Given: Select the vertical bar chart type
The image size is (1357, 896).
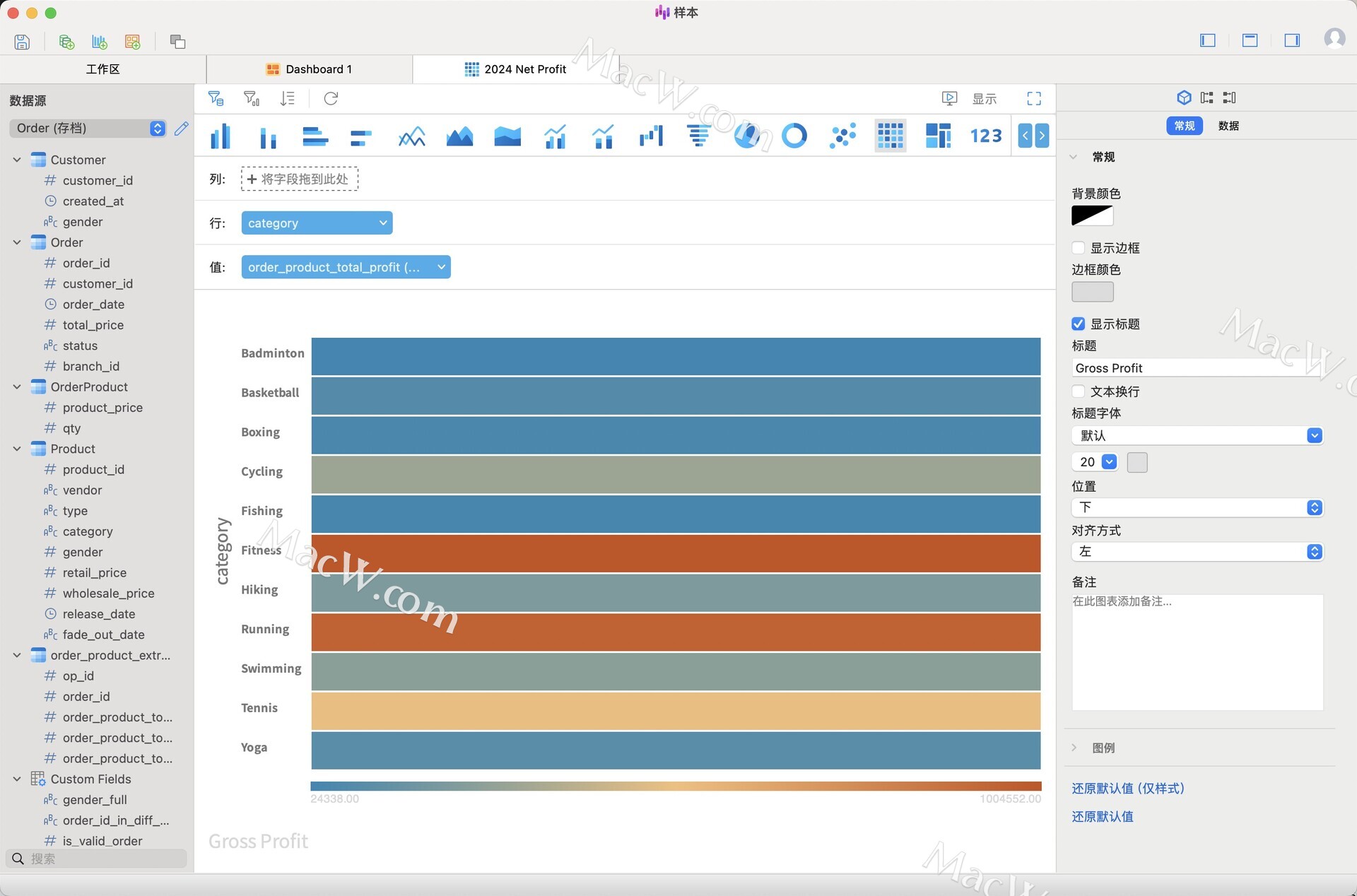Looking at the screenshot, I should [221, 135].
